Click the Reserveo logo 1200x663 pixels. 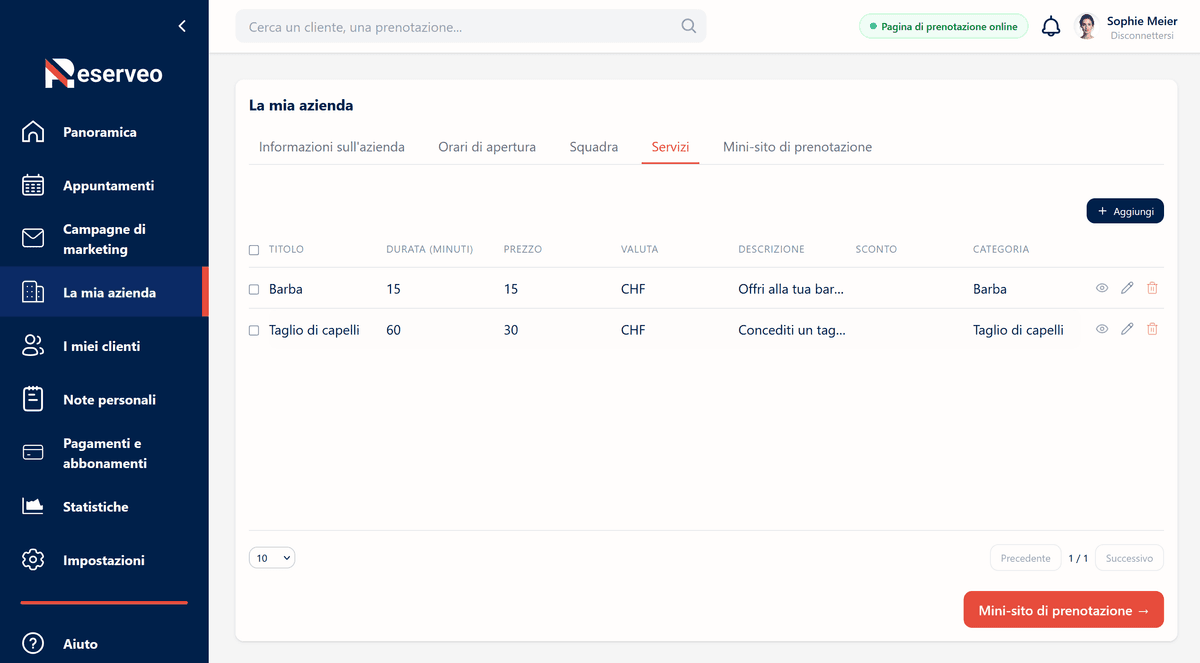pos(104,73)
